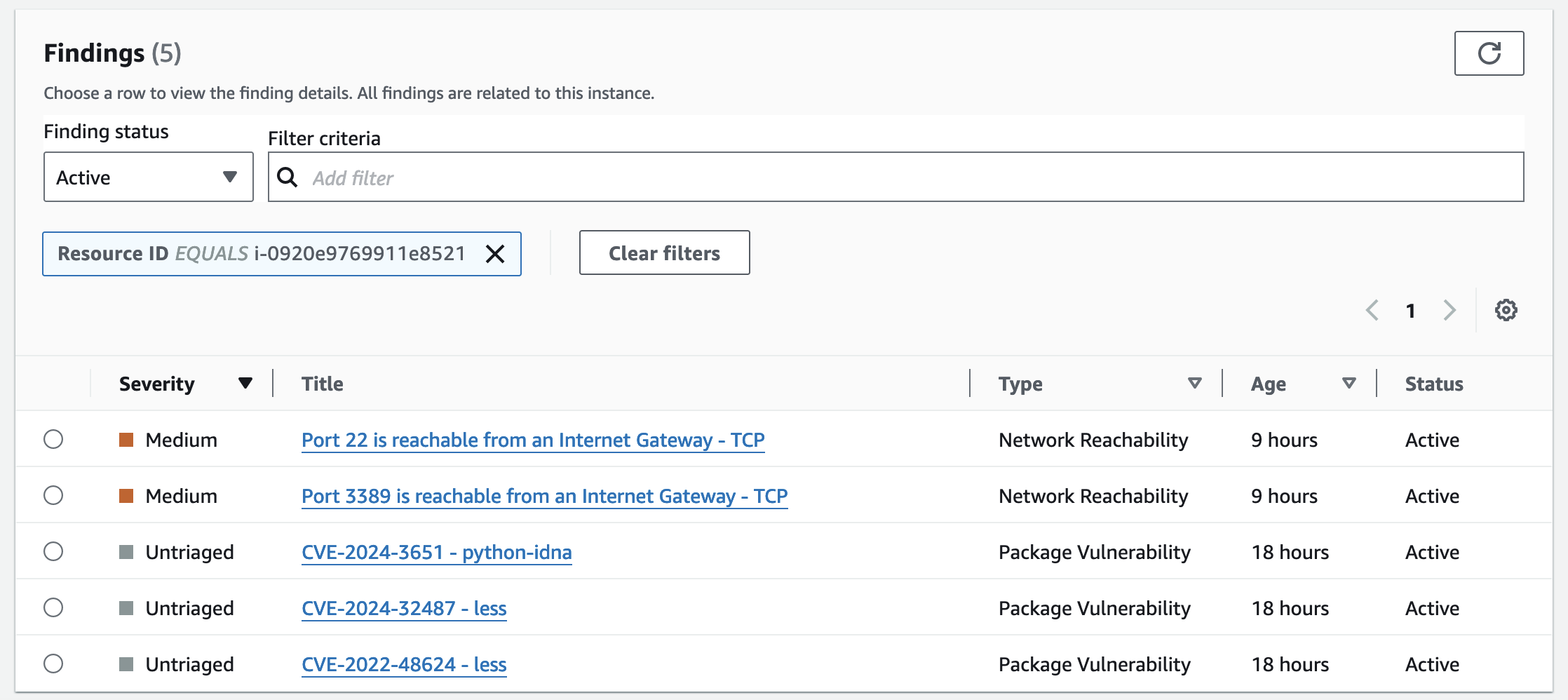Click the refresh findings icon button
The image size is (1568, 700).
[1489, 53]
